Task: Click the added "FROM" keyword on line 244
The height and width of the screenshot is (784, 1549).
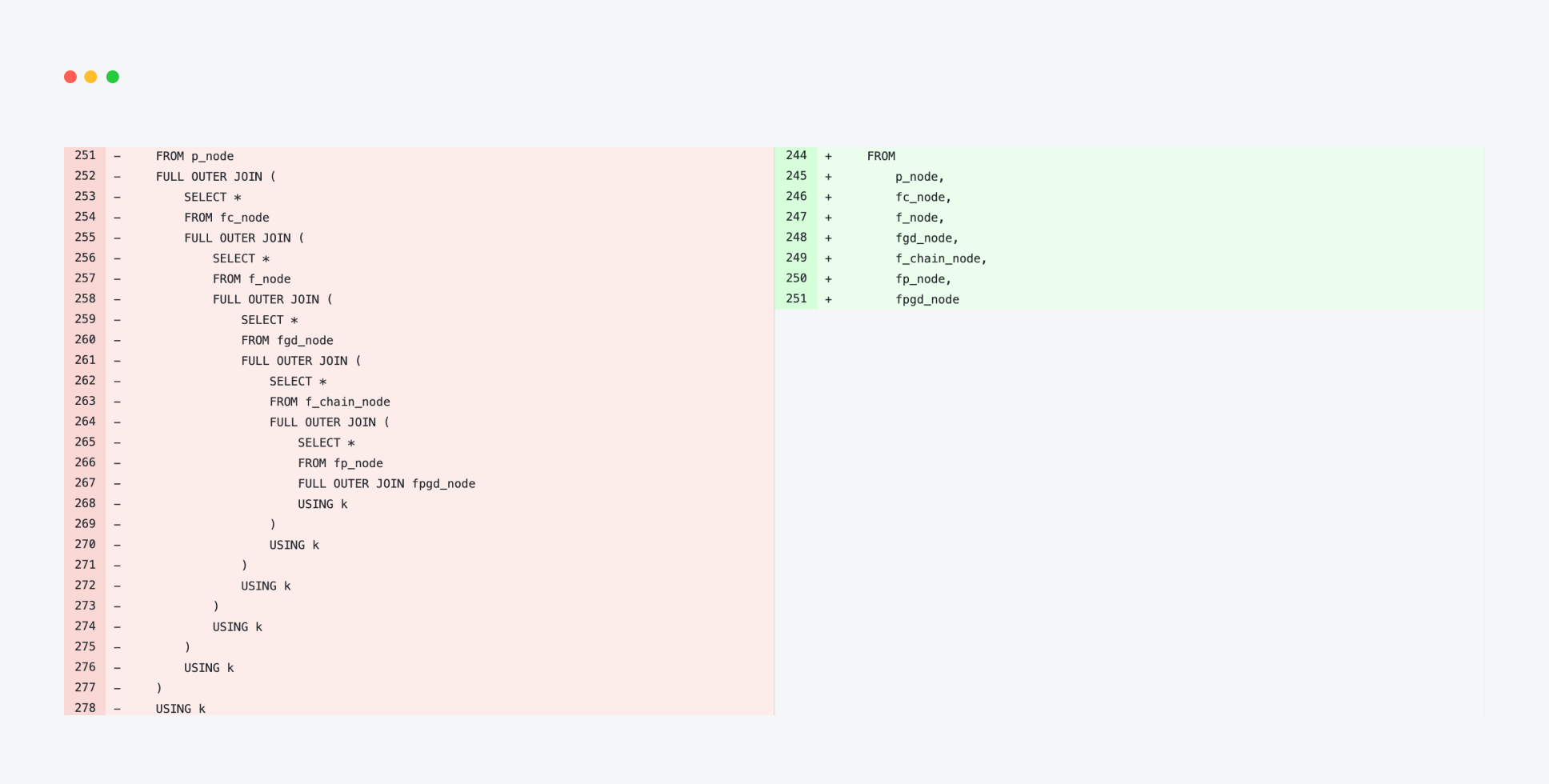Action: click(881, 156)
